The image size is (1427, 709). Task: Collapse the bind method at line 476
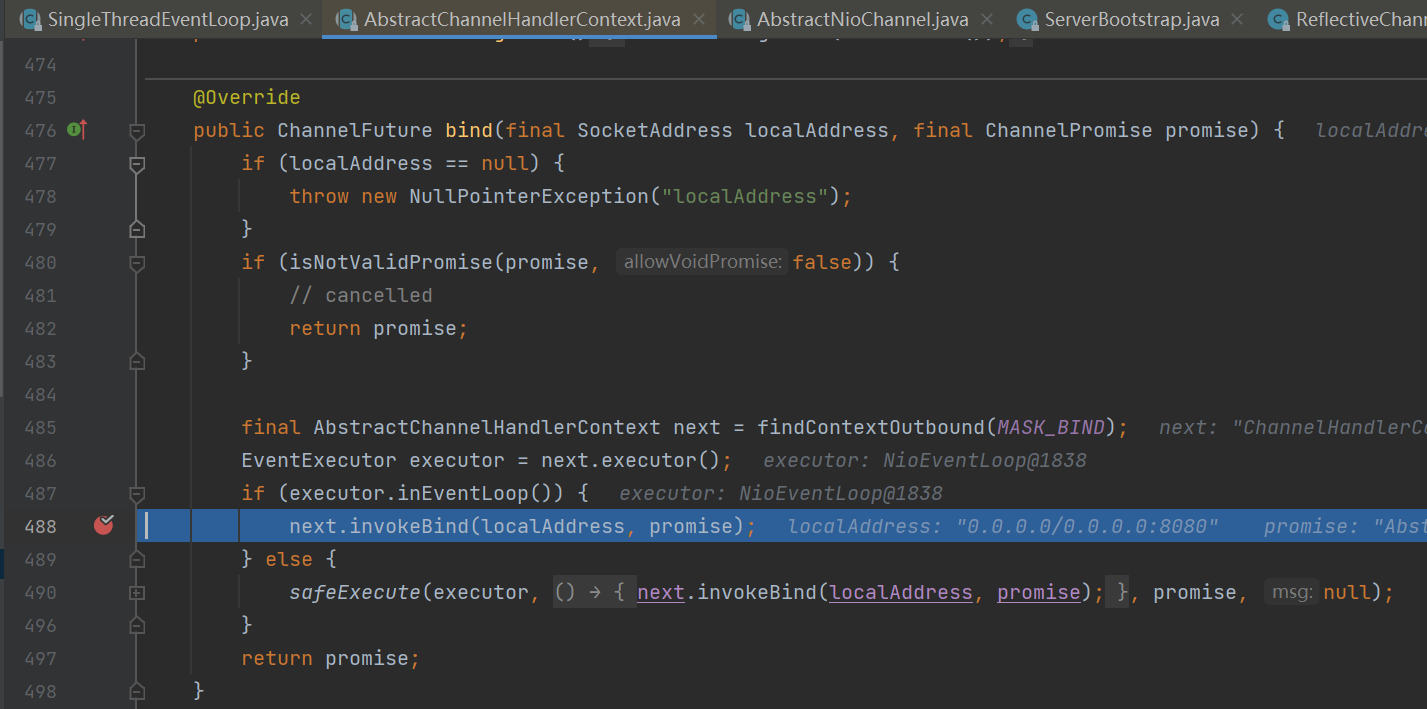pos(137,131)
